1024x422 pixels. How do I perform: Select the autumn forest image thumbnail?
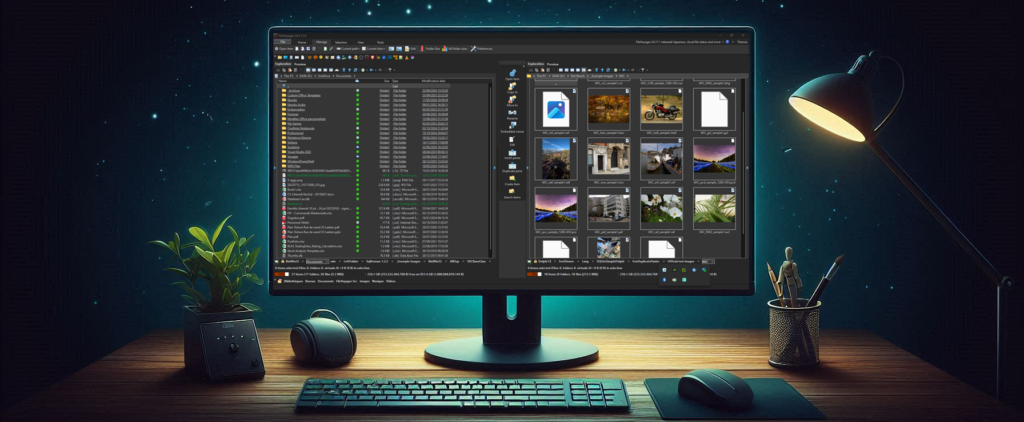(608, 109)
